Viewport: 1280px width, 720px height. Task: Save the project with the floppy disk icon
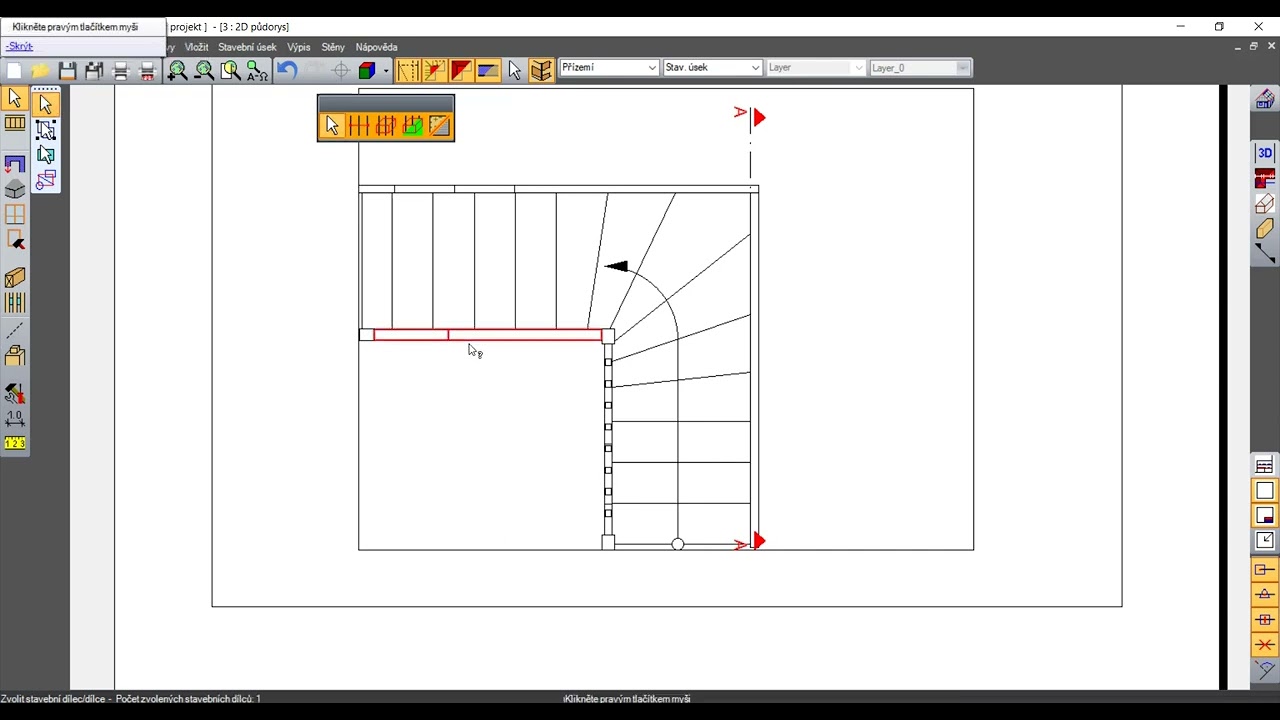point(67,70)
